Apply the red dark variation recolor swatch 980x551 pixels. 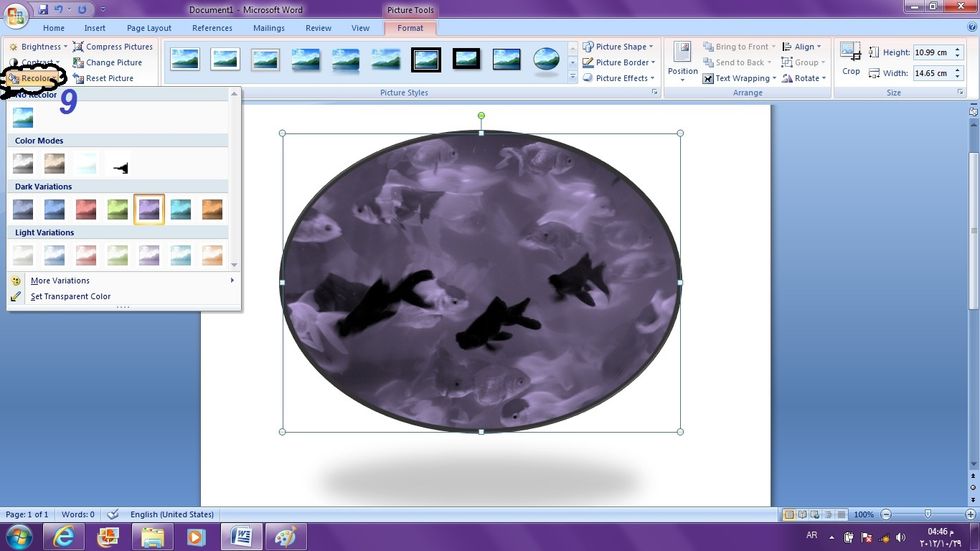click(86, 209)
